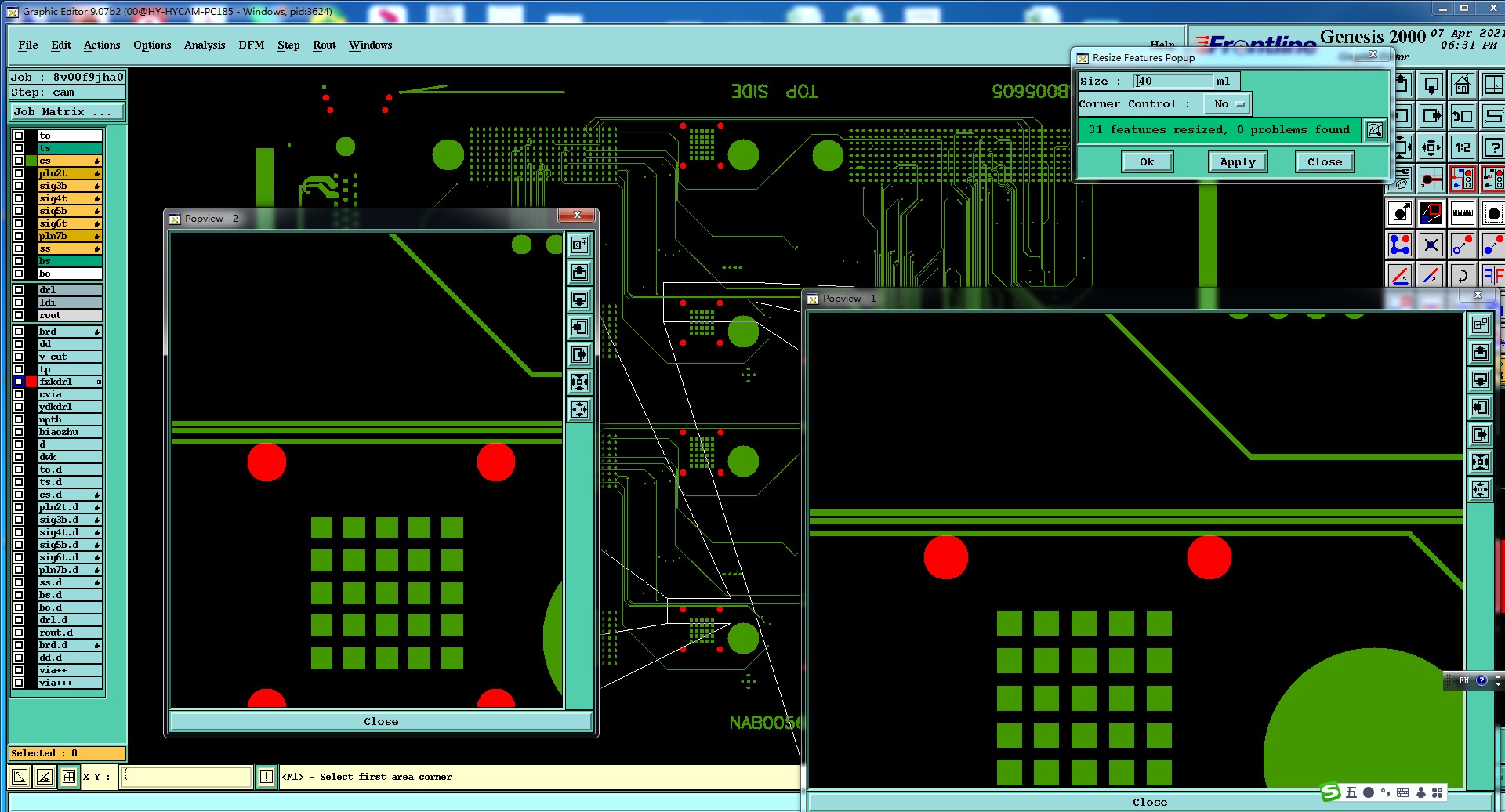Toggle the checkbox for layer cs

19,161
